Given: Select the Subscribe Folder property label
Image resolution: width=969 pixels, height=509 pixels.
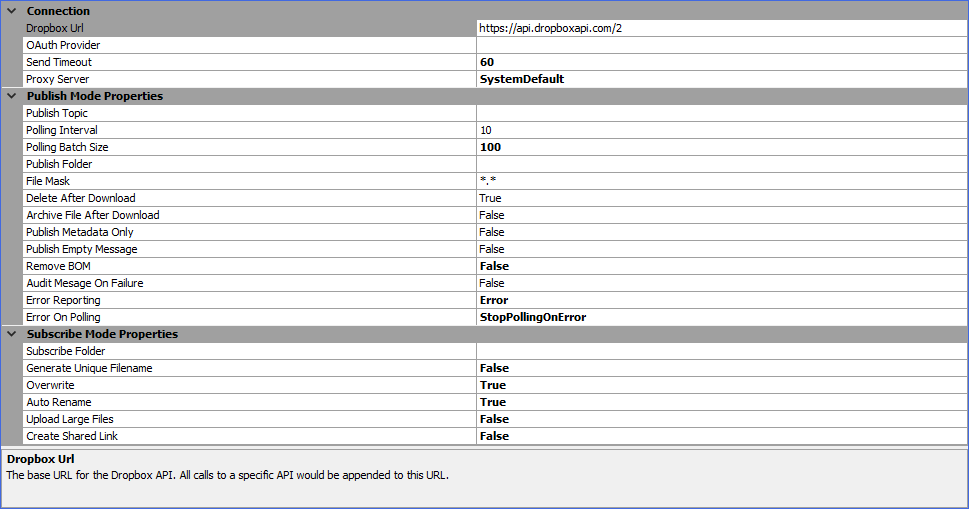Looking at the screenshot, I should click(x=66, y=351).
